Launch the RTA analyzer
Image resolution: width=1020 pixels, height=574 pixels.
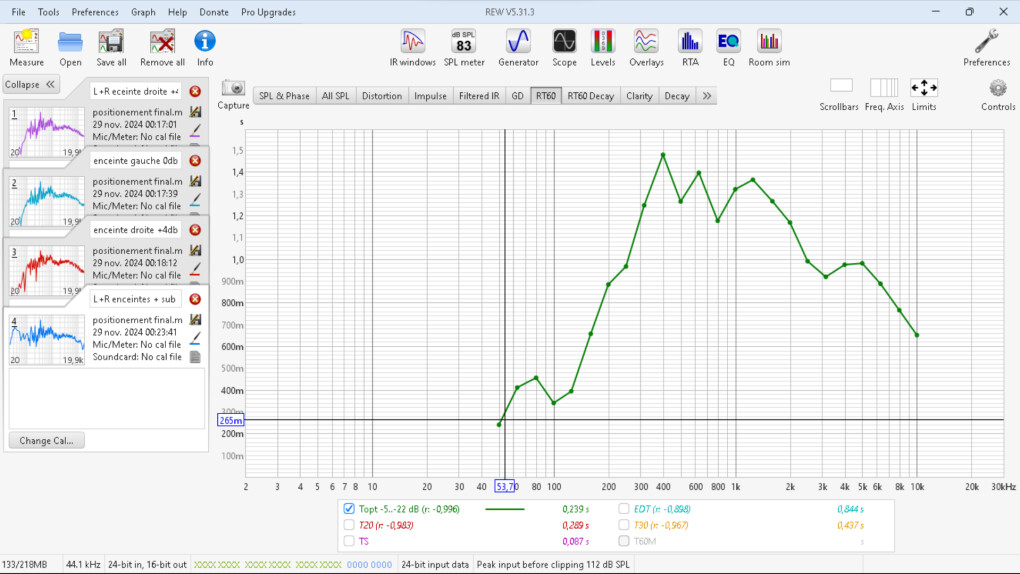[690, 48]
